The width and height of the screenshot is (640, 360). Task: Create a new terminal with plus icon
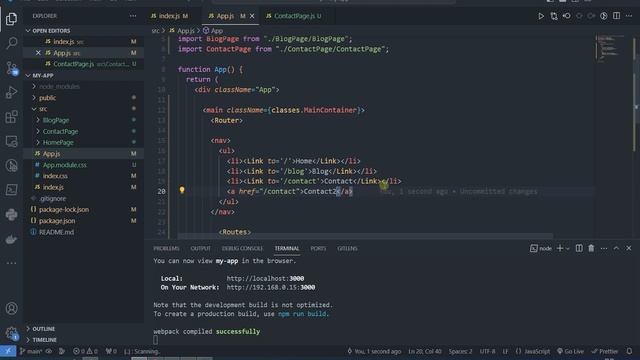click(560, 248)
